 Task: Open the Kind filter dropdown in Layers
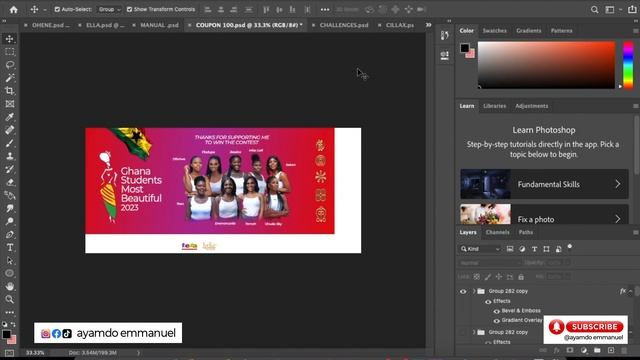[x=480, y=249]
